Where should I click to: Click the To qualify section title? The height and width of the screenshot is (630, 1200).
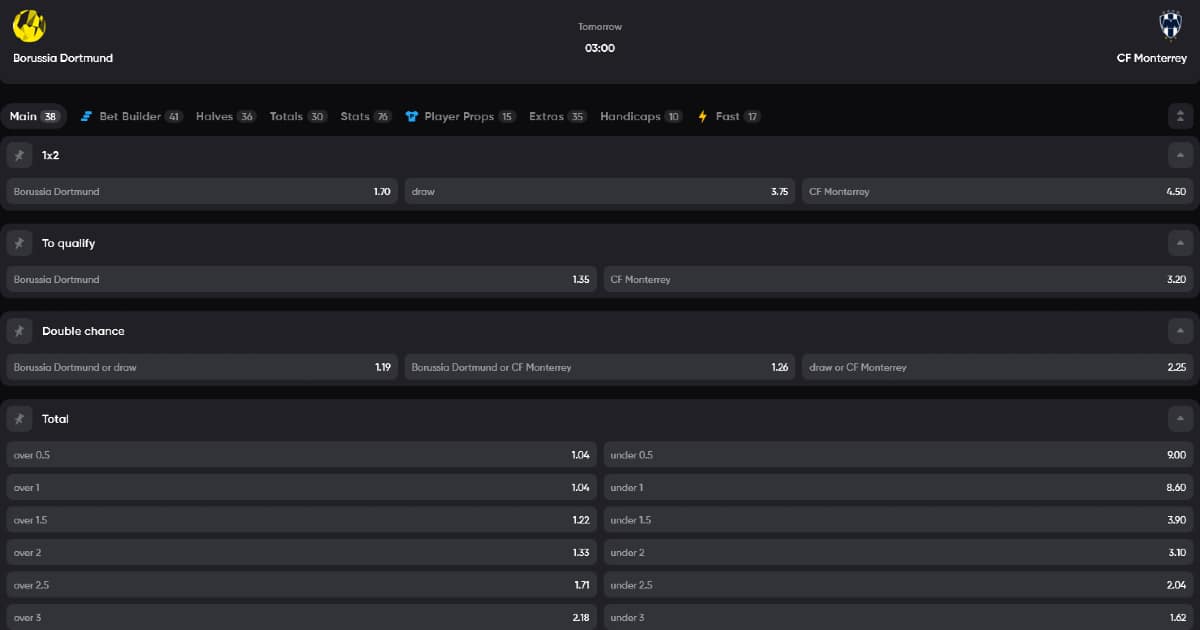pos(69,243)
